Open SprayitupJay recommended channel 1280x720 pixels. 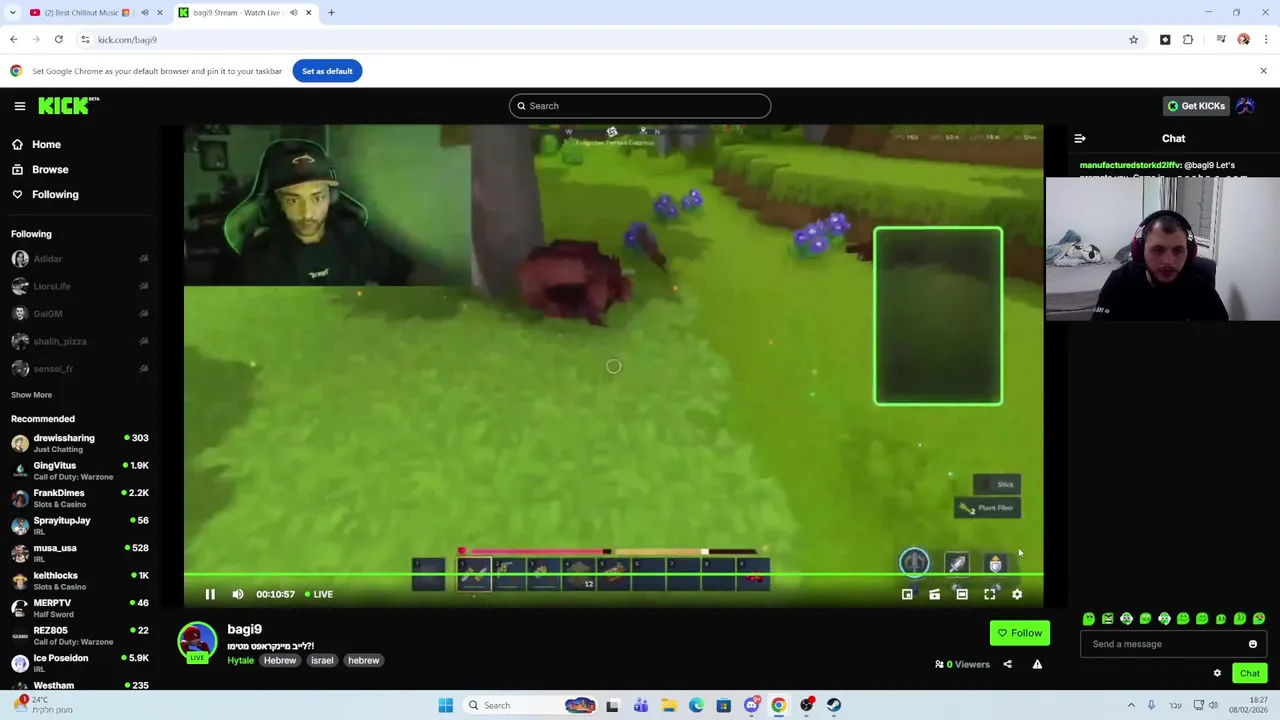[x=80, y=526]
